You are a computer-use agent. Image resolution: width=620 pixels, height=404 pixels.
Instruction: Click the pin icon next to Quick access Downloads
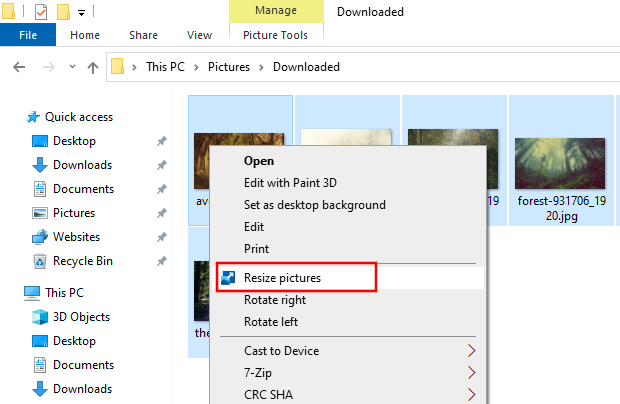tap(161, 165)
